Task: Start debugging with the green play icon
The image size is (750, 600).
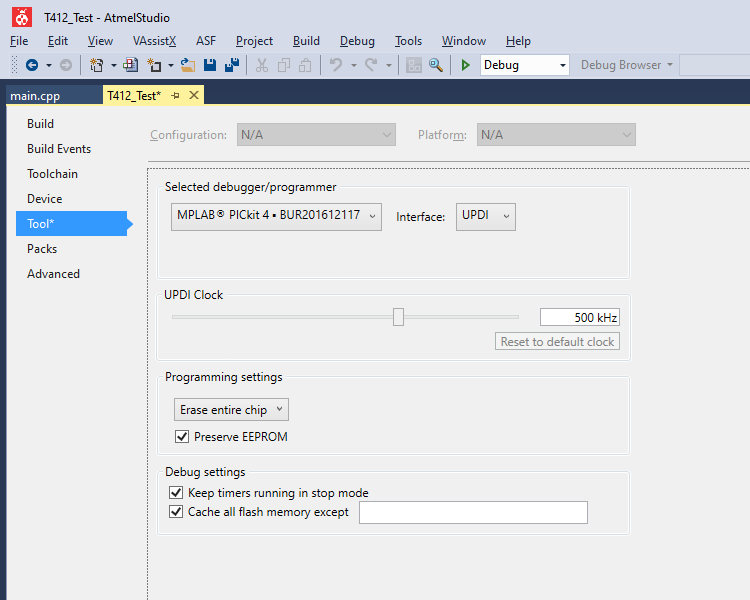Action: 465,65
